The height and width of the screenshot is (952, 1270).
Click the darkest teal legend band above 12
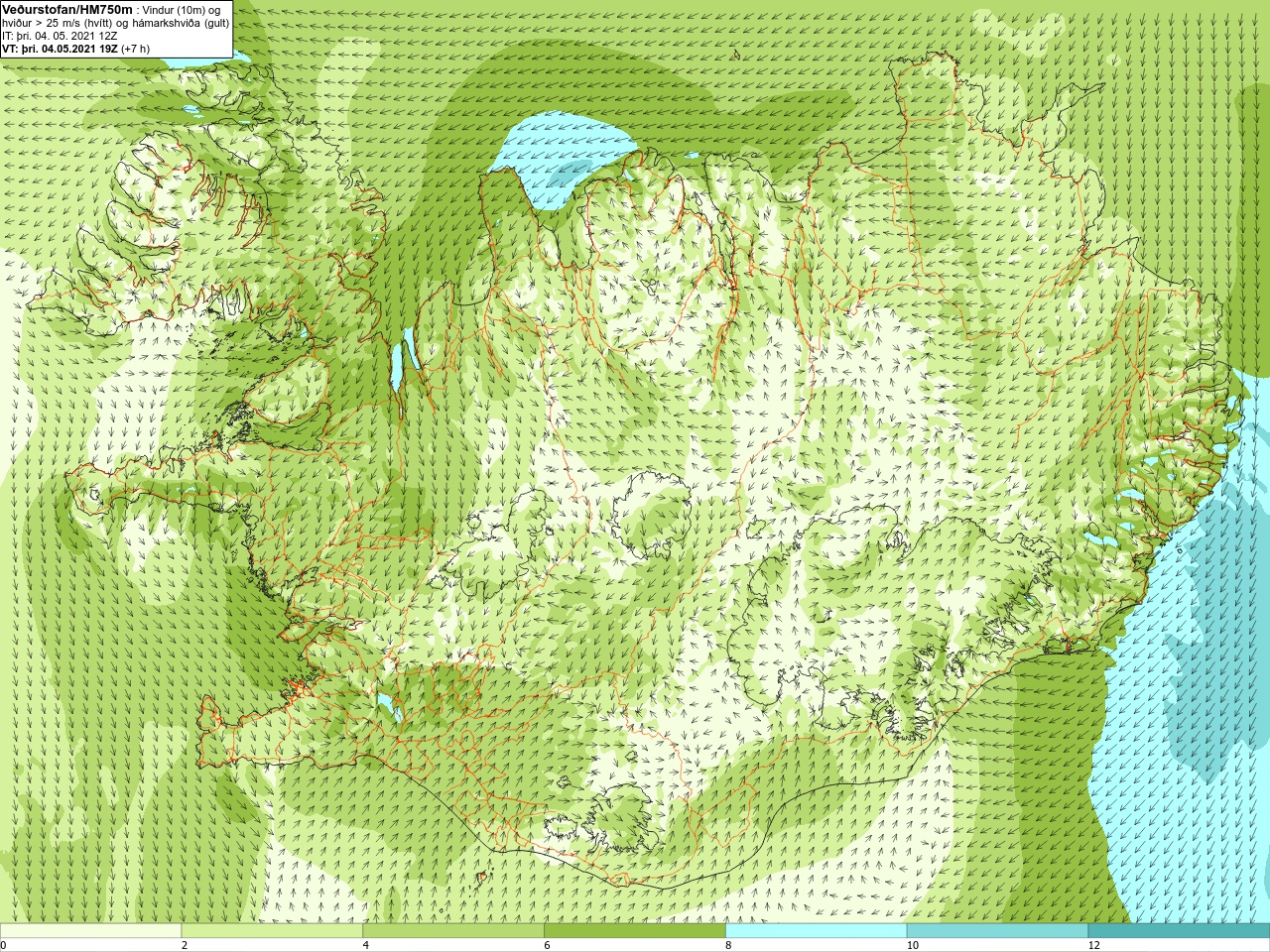pos(1179,931)
